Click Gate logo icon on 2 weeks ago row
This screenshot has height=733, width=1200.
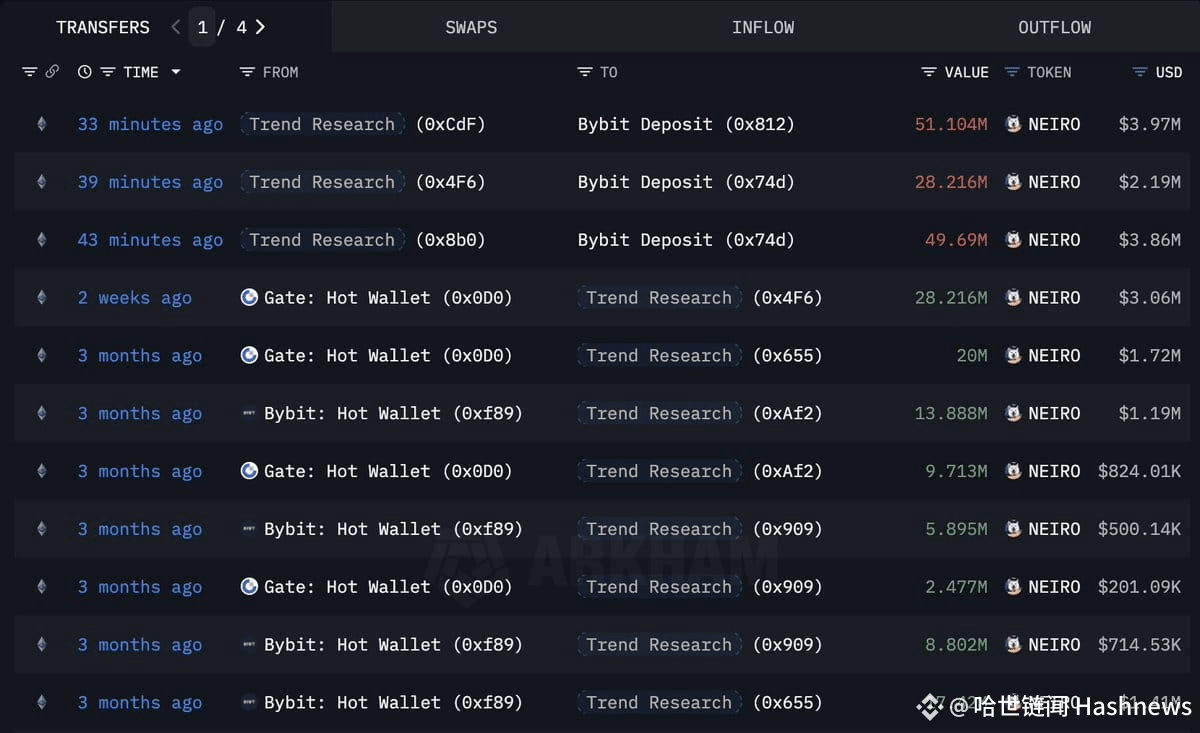[x=250, y=298]
